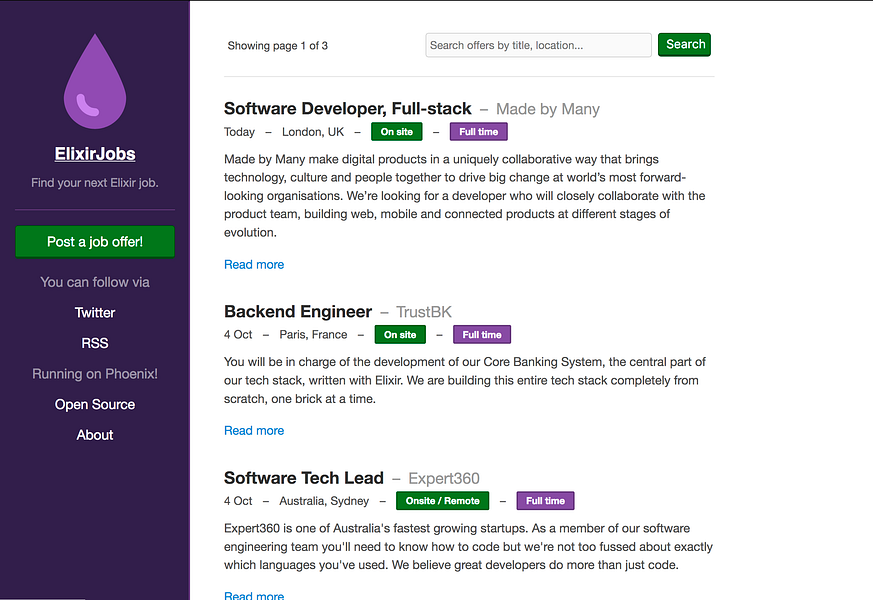Select the Onsite / Remote badge on Expert360 job
The width and height of the screenshot is (873, 600).
[442, 500]
